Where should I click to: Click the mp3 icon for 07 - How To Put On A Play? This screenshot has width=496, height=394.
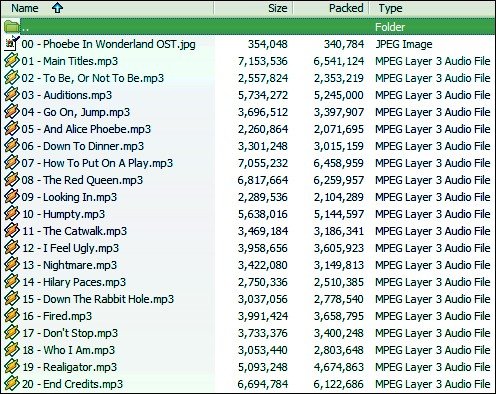11,163
